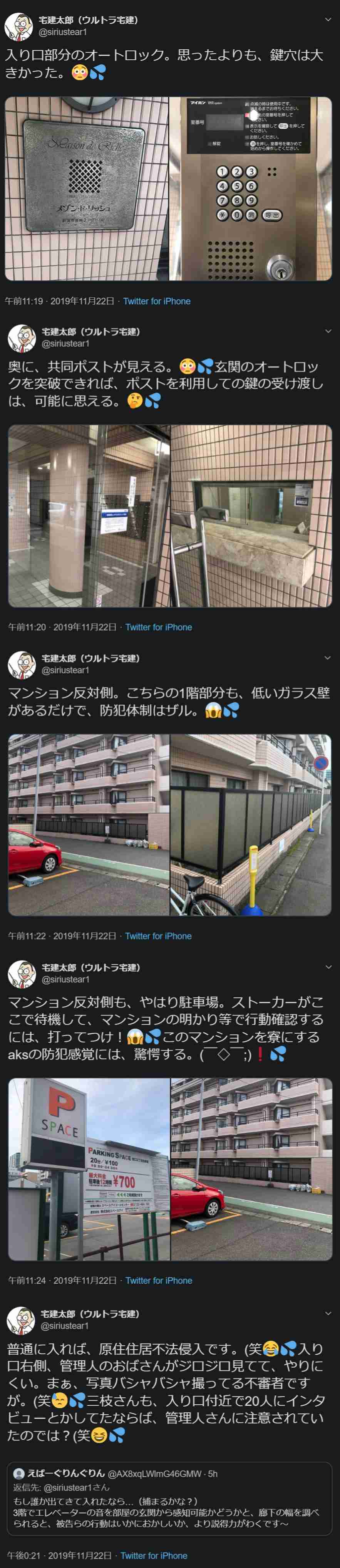The image size is (340, 1568).
Task: Expand chevron menu on the 午前11:20 tweet
Action: (x=328, y=331)
